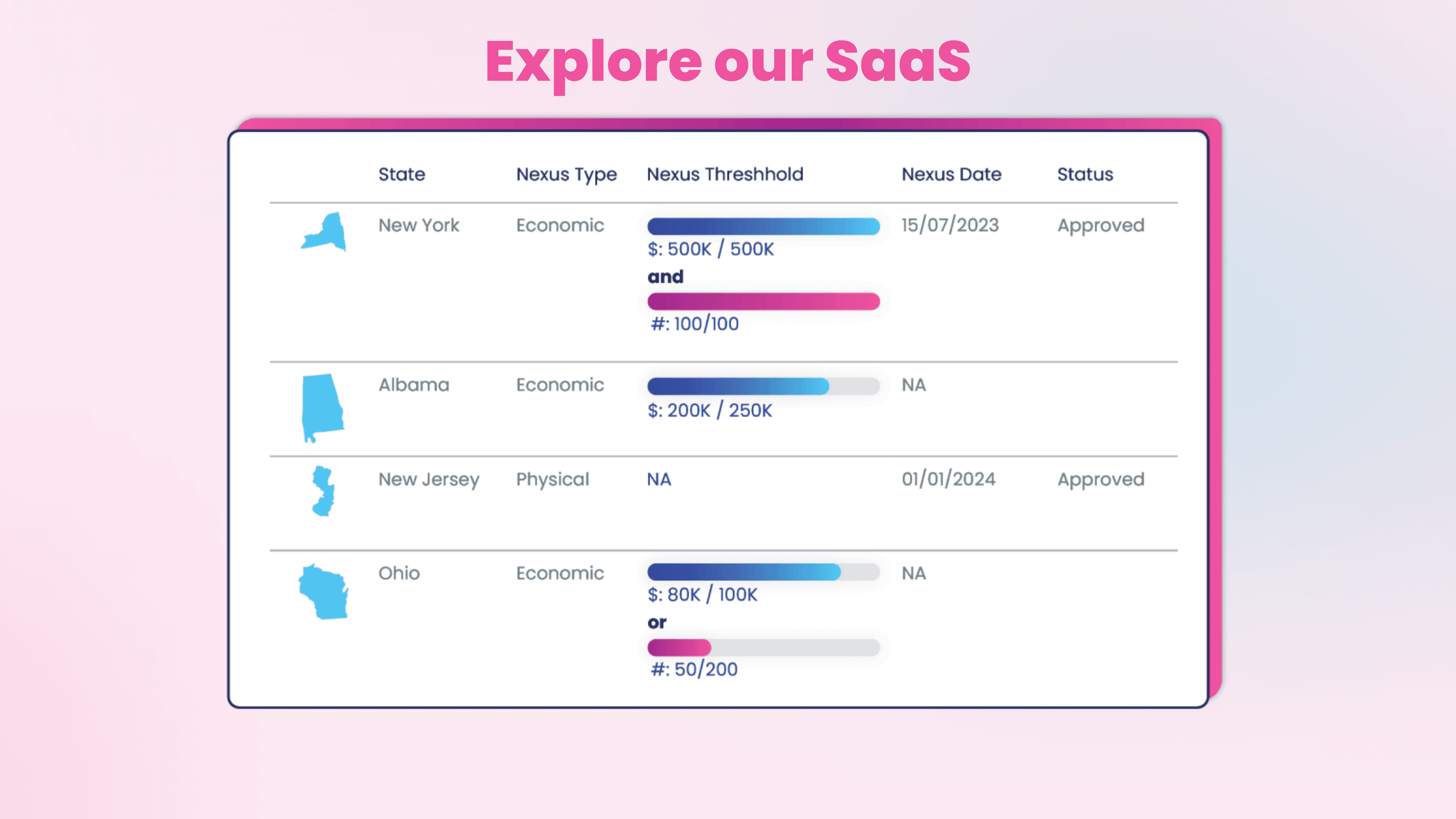The height and width of the screenshot is (819, 1456).
Task: Open the New Jersey row name
Action: 428,479
